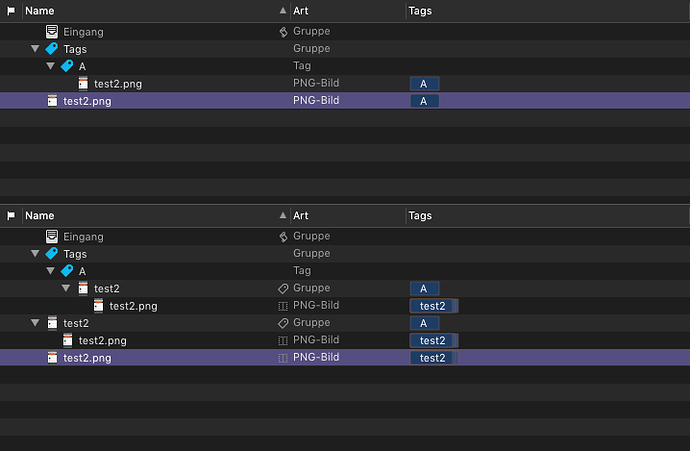Select the Eingang inbox icon in the upper list
The width and height of the screenshot is (690, 451).
point(52,32)
